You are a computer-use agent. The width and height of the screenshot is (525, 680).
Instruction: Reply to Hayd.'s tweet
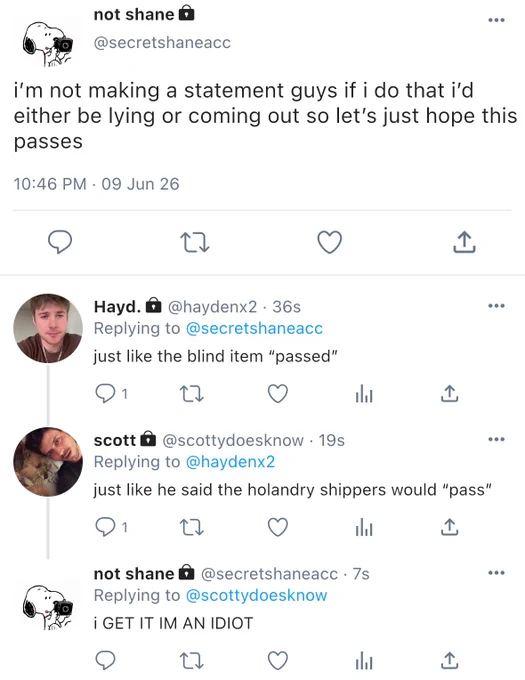105,394
